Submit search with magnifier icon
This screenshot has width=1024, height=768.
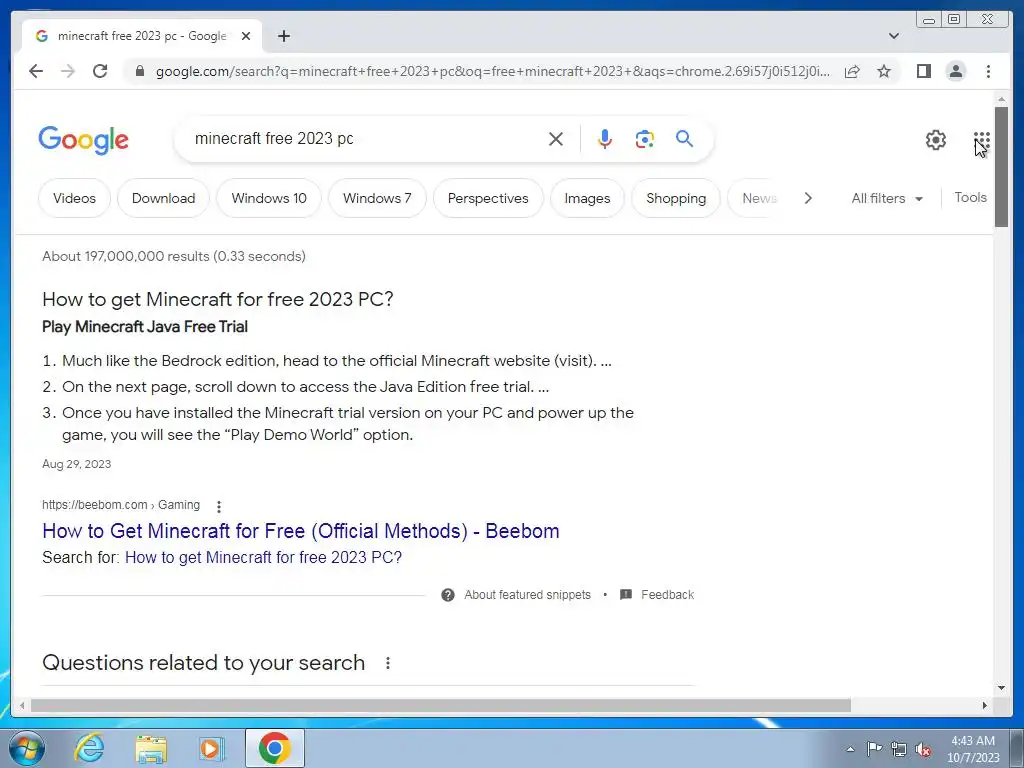684,138
